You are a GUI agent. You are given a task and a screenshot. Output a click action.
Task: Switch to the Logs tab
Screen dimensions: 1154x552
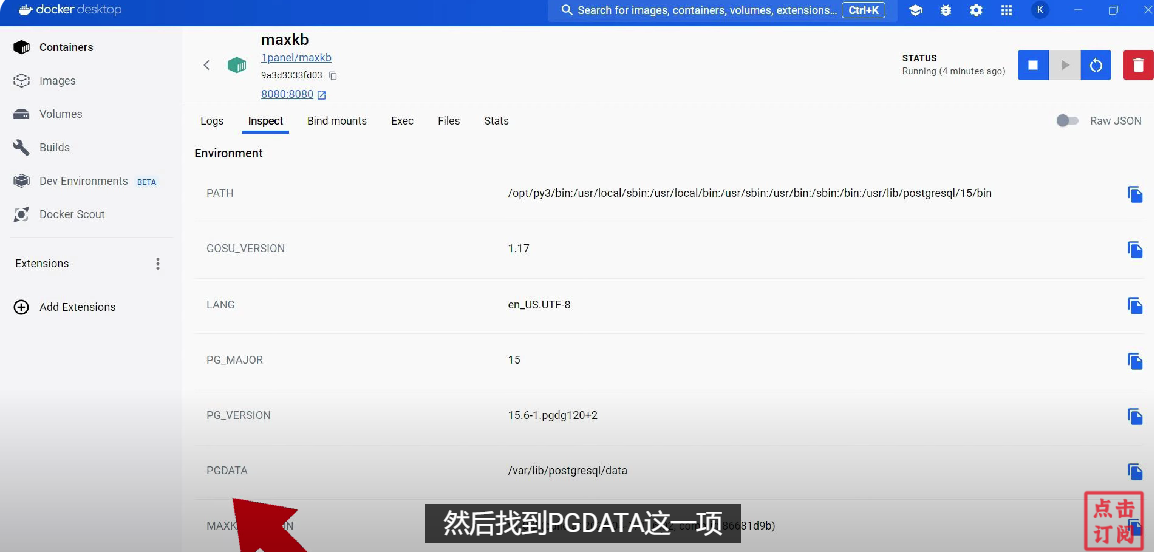(212, 121)
